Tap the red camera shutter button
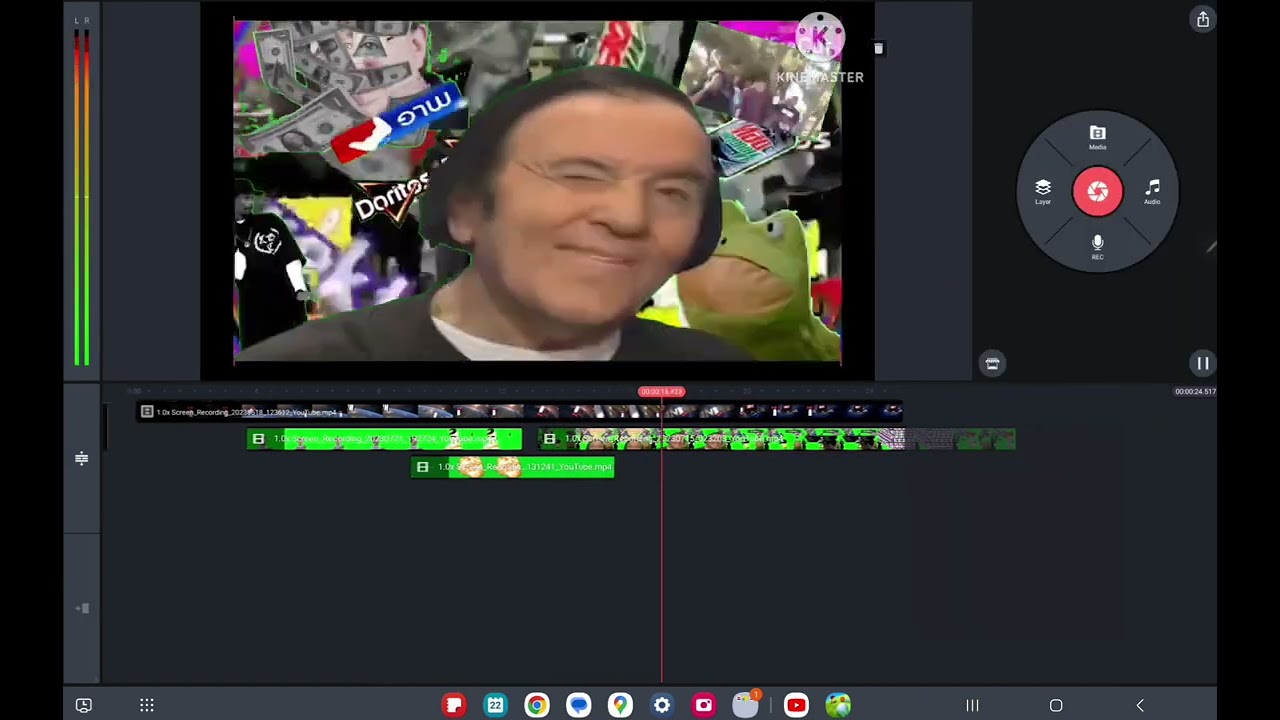The image size is (1280, 720). [x=1097, y=192]
